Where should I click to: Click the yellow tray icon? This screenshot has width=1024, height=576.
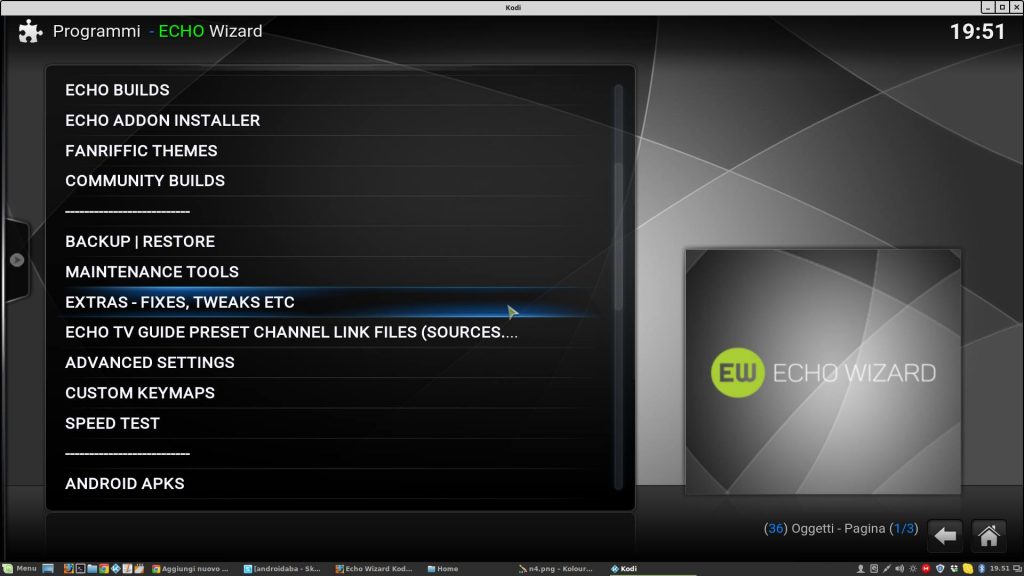coord(968,569)
